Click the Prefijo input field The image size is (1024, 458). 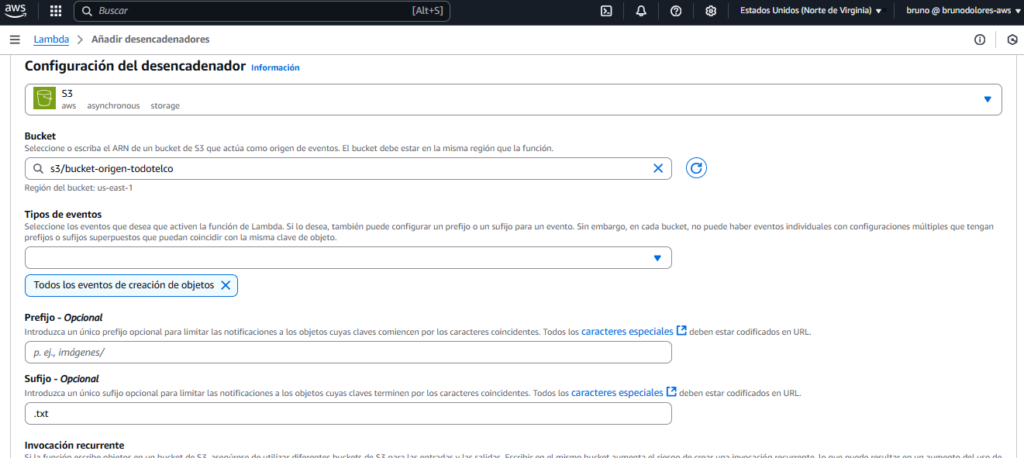pyautogui.click(x=348, y=352)
